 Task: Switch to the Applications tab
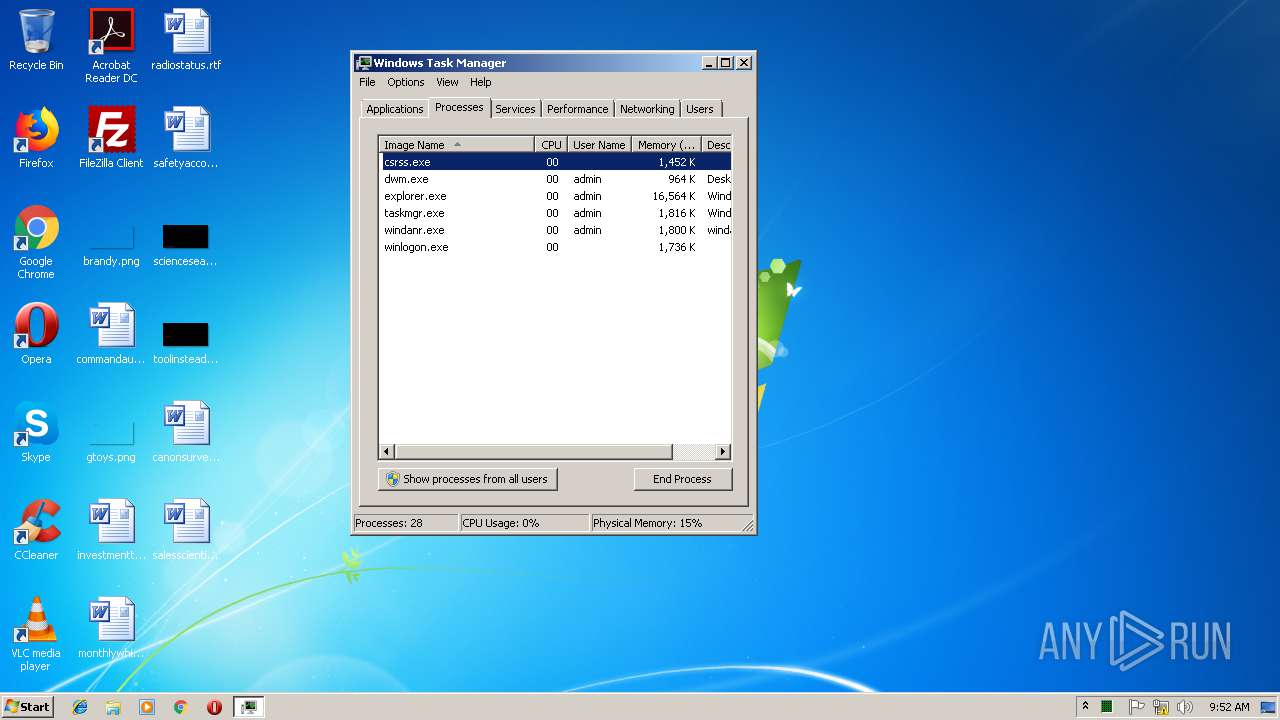pyautogui.click(x=394, y=109)
